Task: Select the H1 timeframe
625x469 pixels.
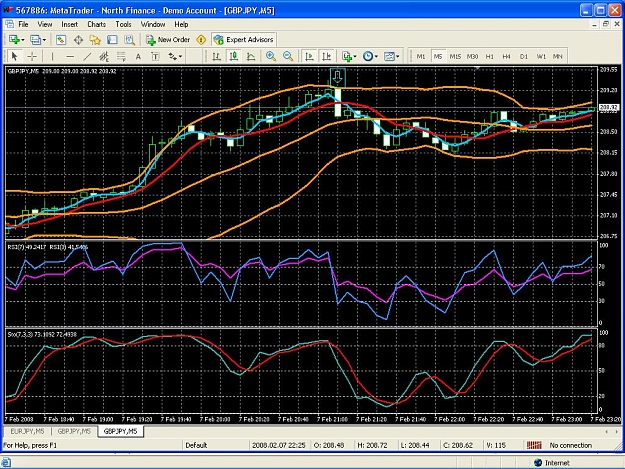Action: click(x=489, y=57)
